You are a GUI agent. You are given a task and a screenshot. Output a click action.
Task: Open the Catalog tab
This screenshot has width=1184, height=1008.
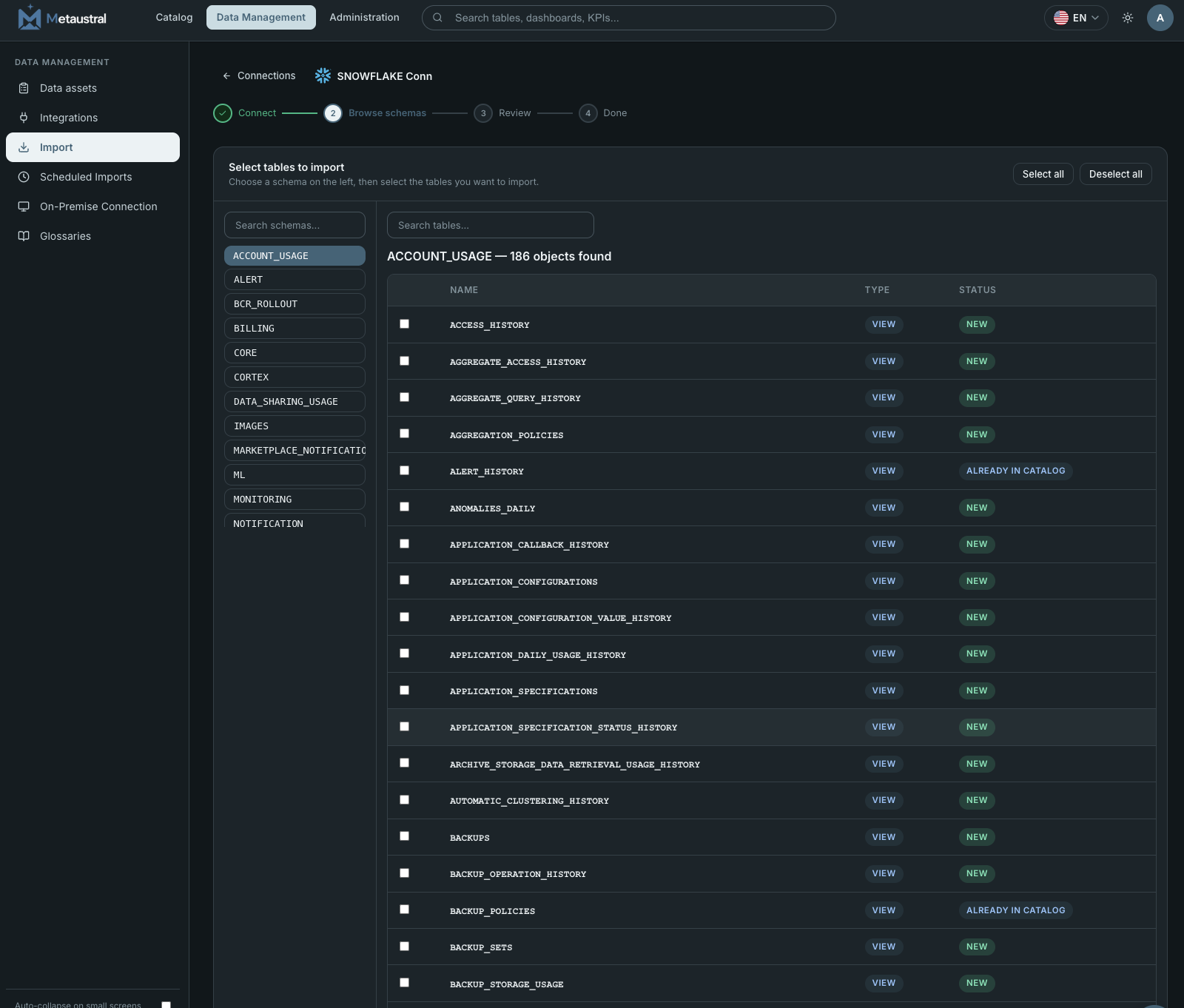click(x=174, y=17)
